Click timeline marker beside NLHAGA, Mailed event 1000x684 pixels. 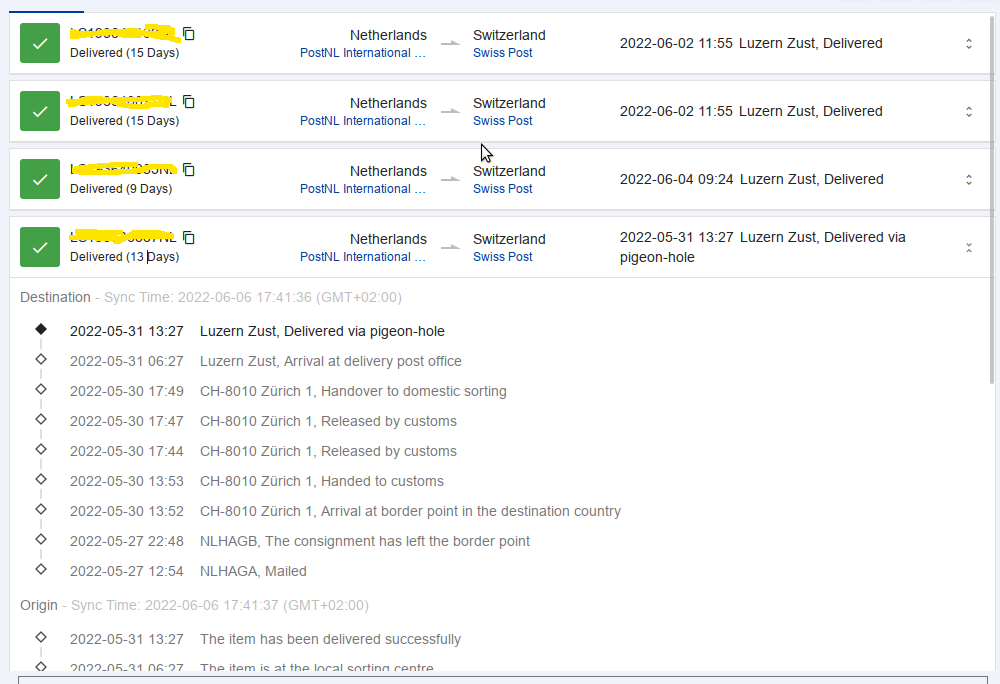41,569
